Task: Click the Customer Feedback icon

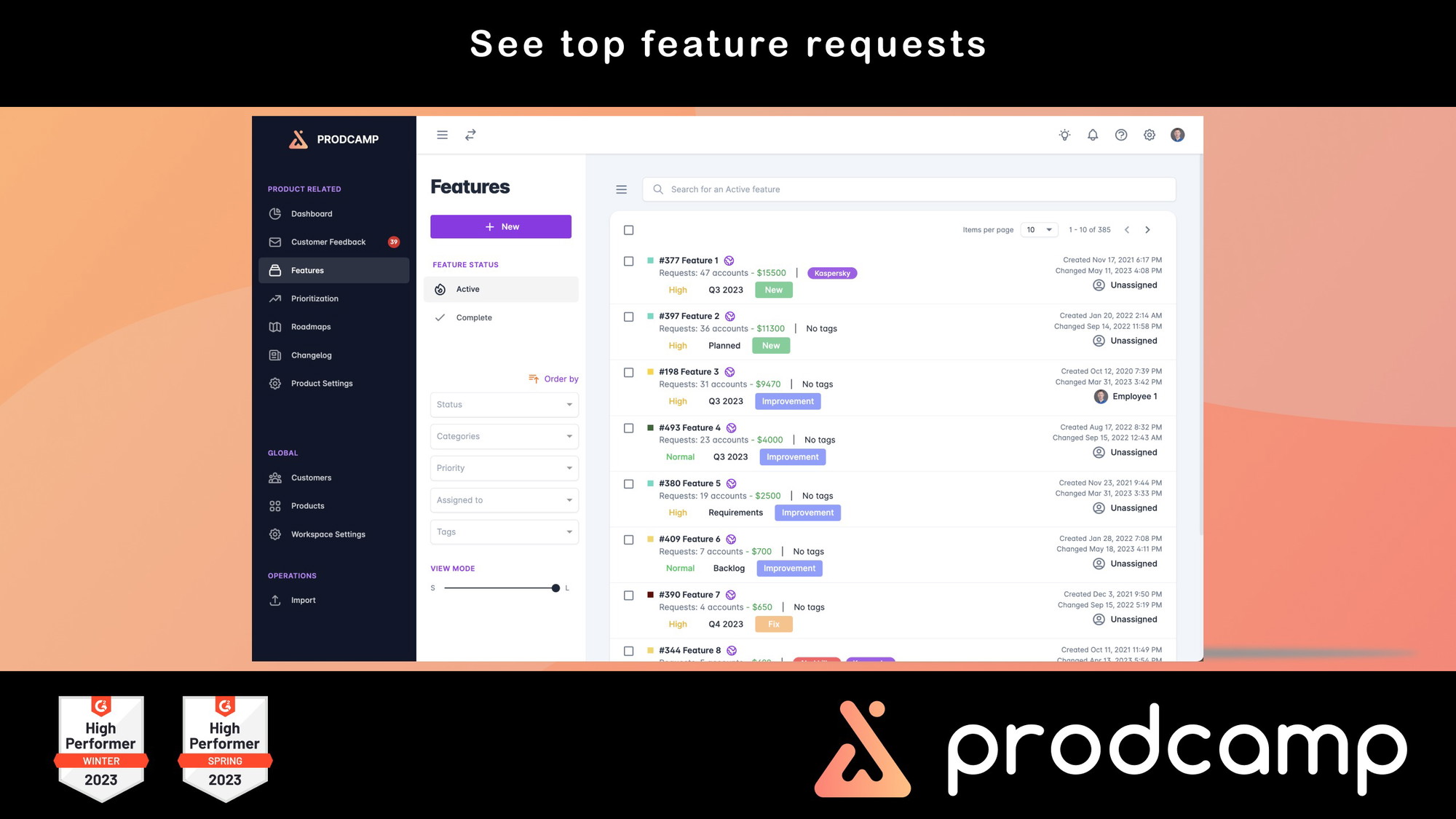Action: pyautogui.click(x=276, y=241)
